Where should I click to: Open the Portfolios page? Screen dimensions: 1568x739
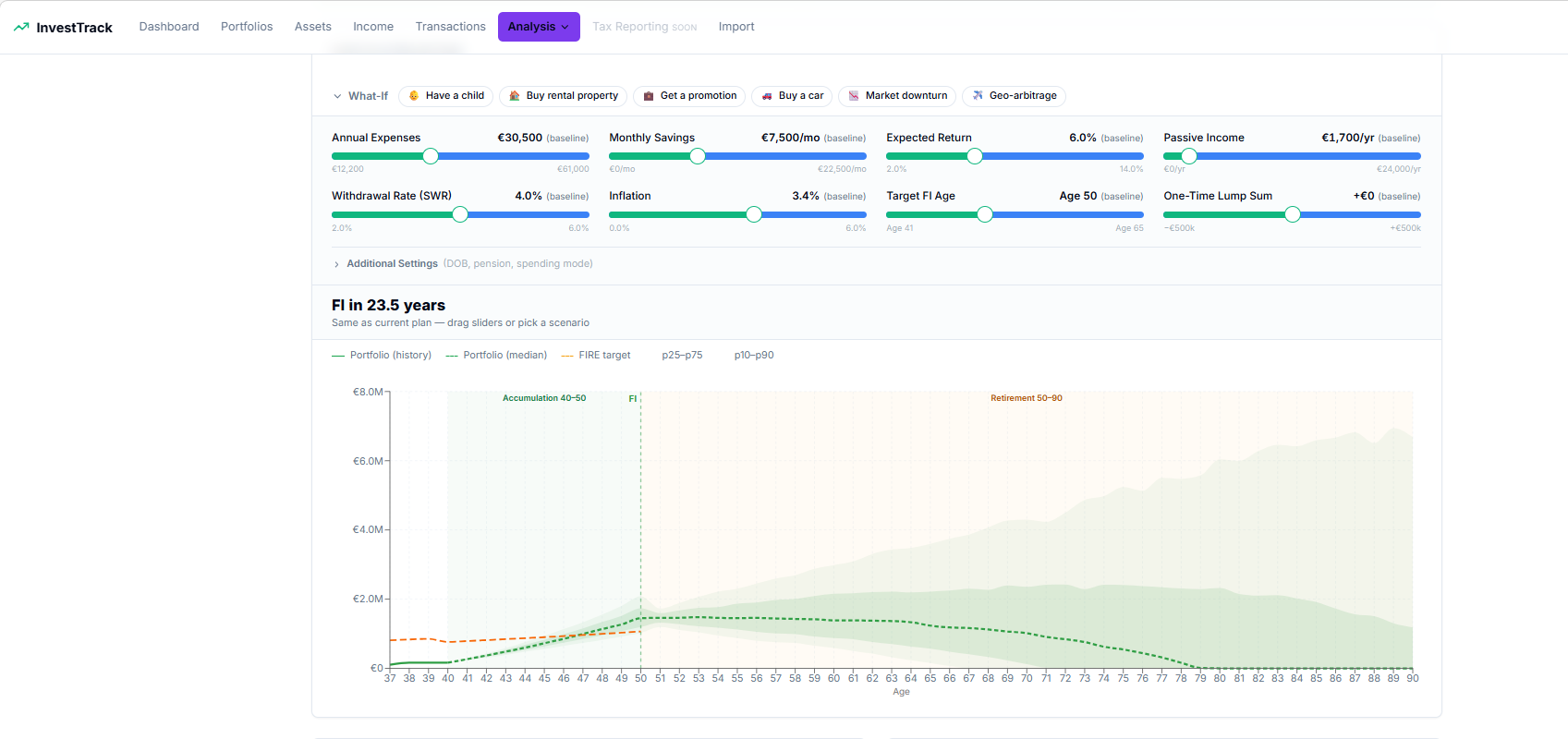tap(247, 27)
